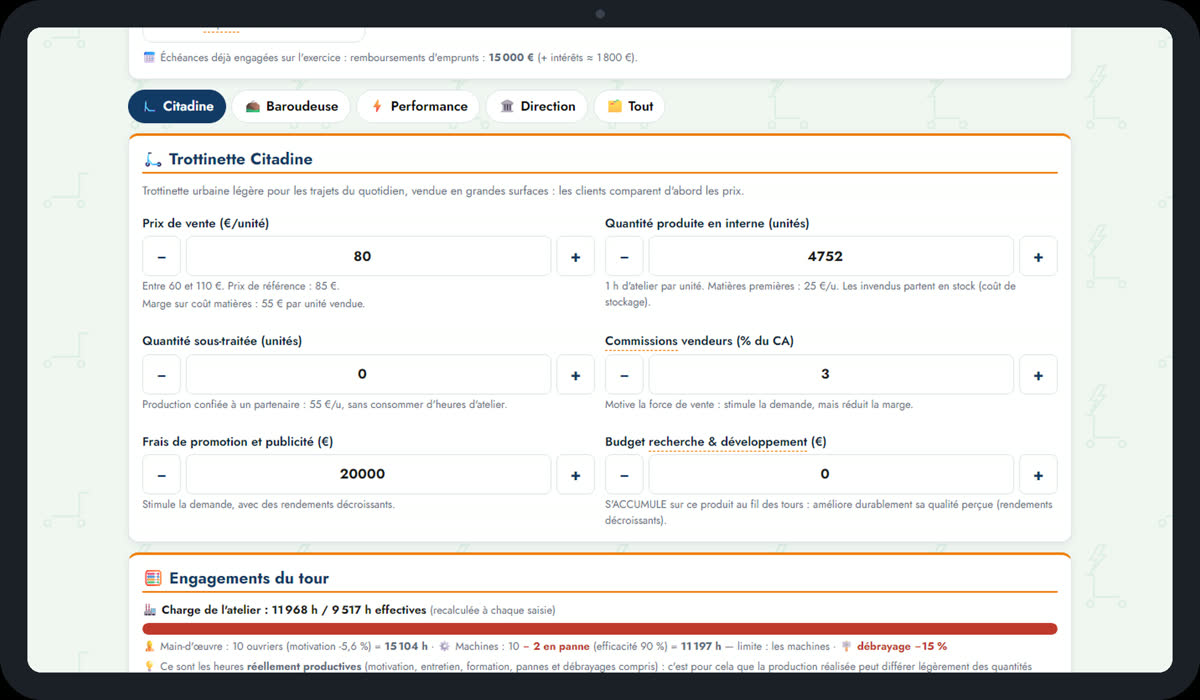Decrease Prix de vente with minus button

point(162,257)
